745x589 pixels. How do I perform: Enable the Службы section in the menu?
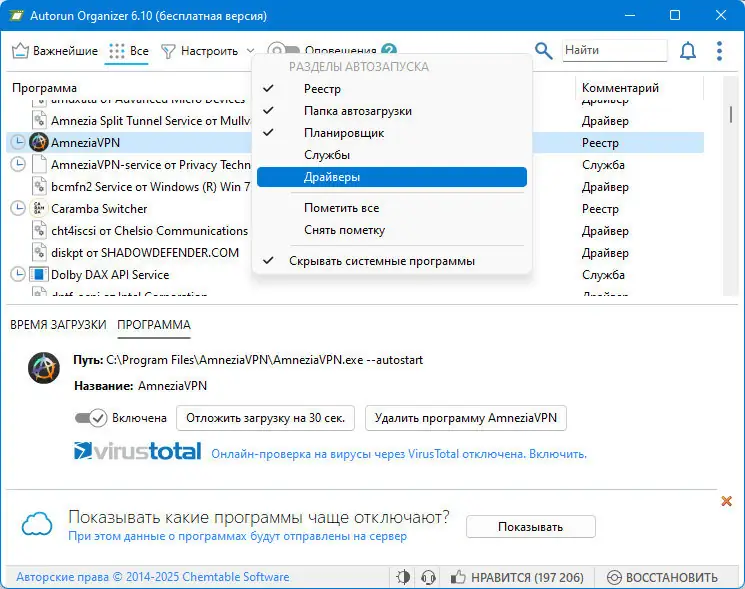(x=392, y=155)
